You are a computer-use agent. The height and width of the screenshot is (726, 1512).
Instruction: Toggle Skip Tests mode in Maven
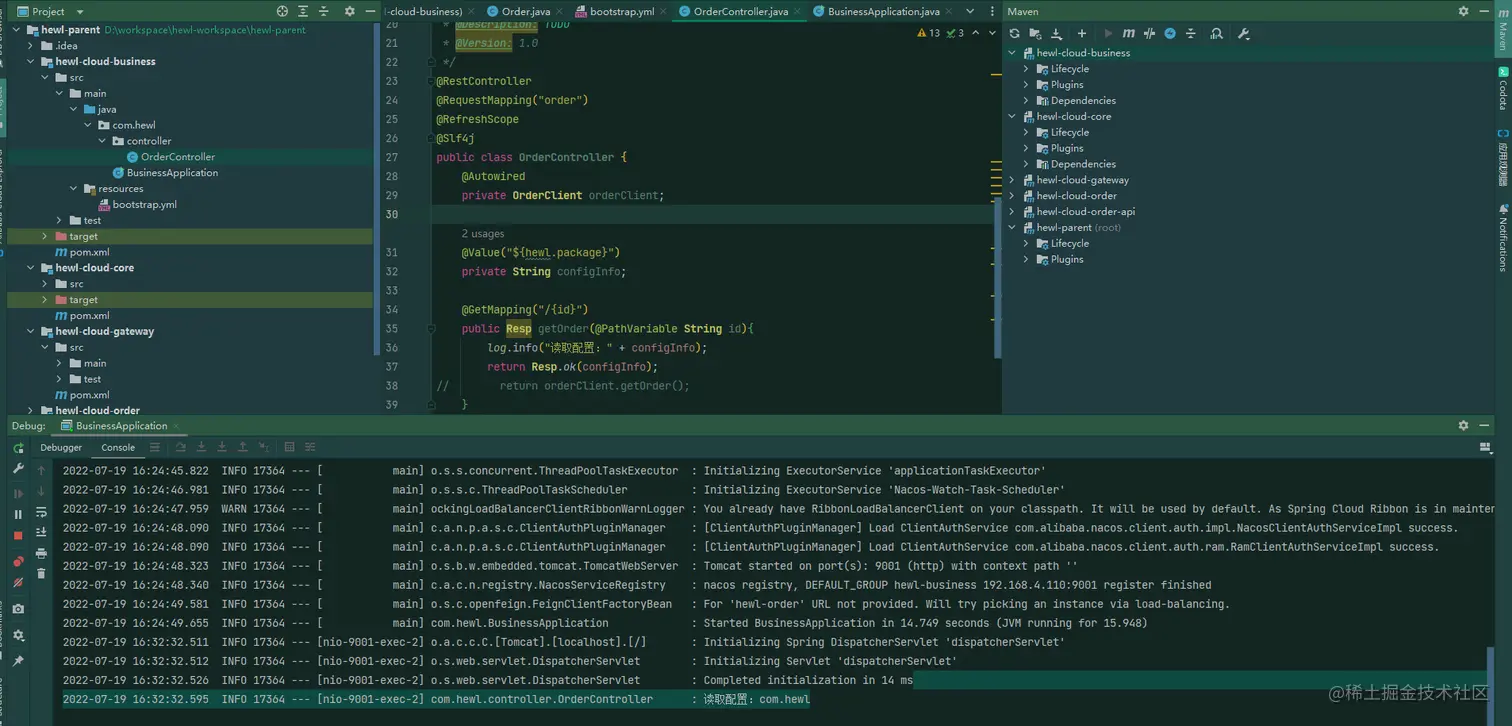coord(1170,34)
